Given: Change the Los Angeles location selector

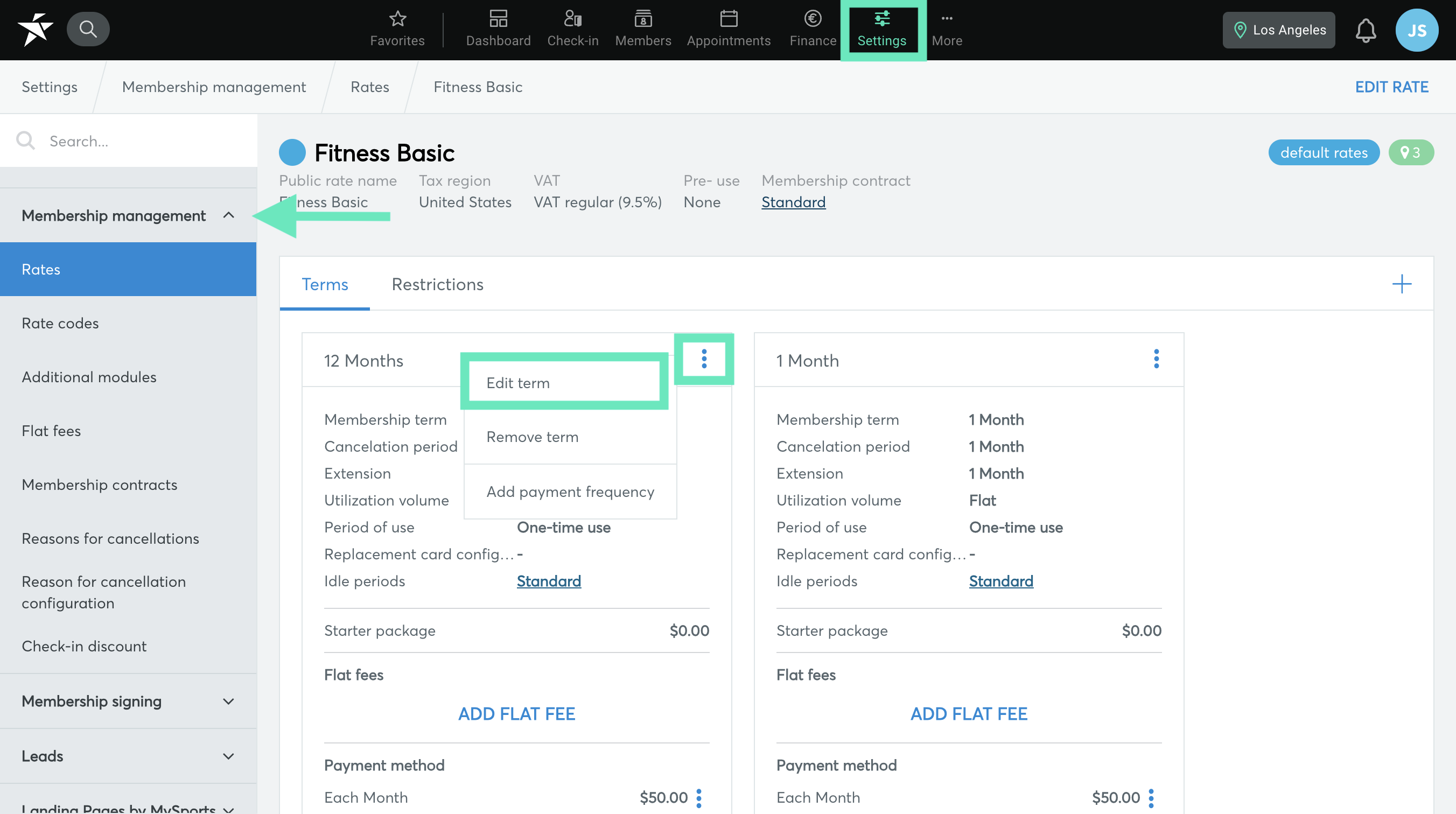Looking at the screenshot, I should tap(1278, 30).
